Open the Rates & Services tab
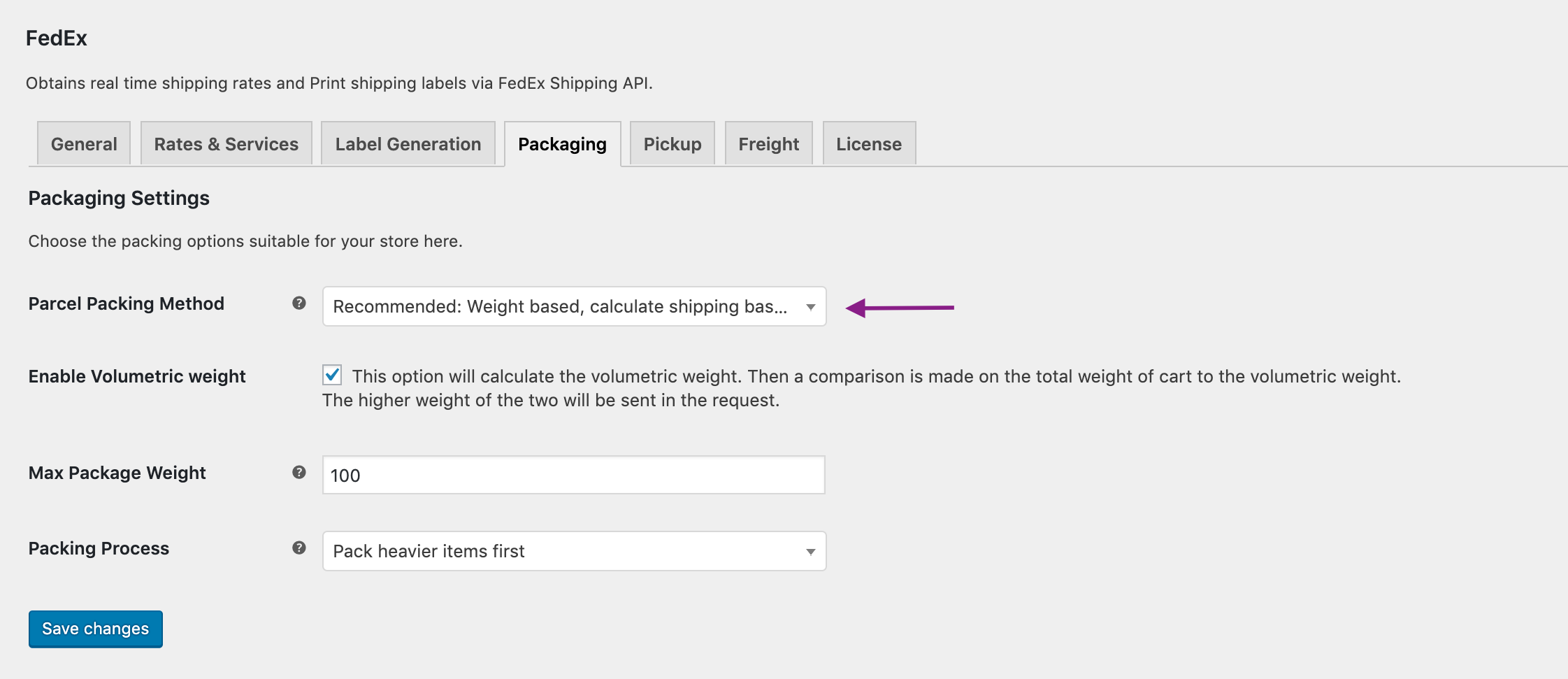The height and width of the screenshot is (679, 1568). (x=226, y=144)
